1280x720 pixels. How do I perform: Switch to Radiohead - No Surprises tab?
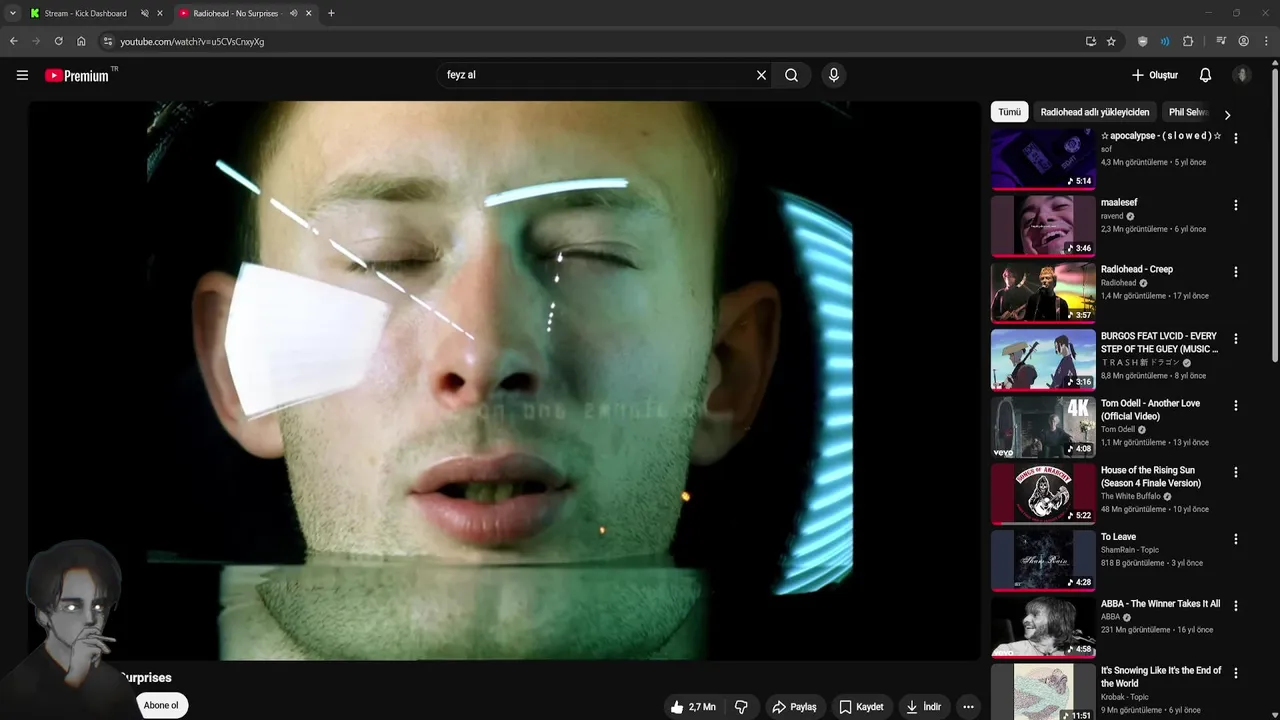[236, 13]
